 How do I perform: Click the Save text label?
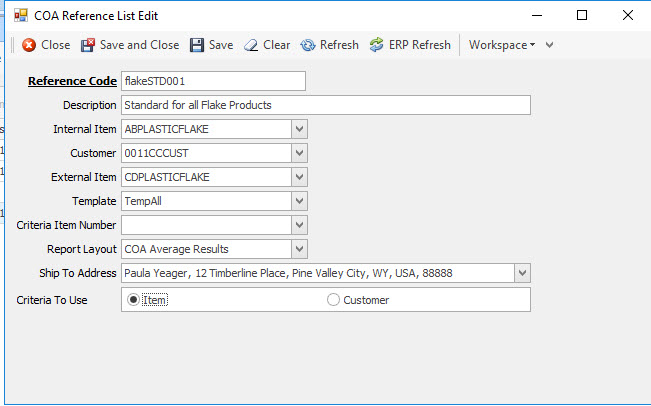221,45
